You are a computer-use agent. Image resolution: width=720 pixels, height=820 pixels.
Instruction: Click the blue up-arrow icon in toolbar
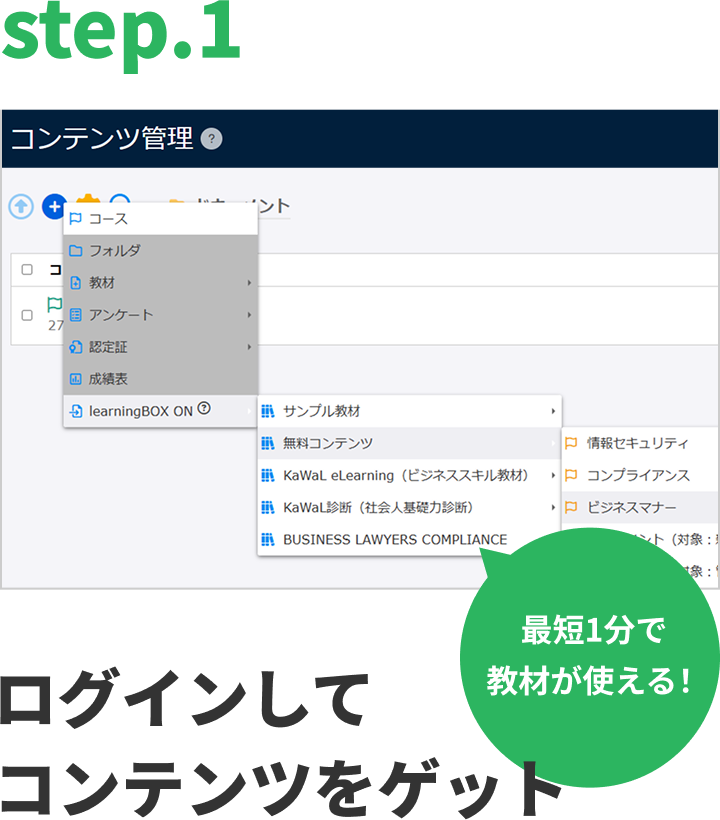pyautogui.click(x=21, y=206)
